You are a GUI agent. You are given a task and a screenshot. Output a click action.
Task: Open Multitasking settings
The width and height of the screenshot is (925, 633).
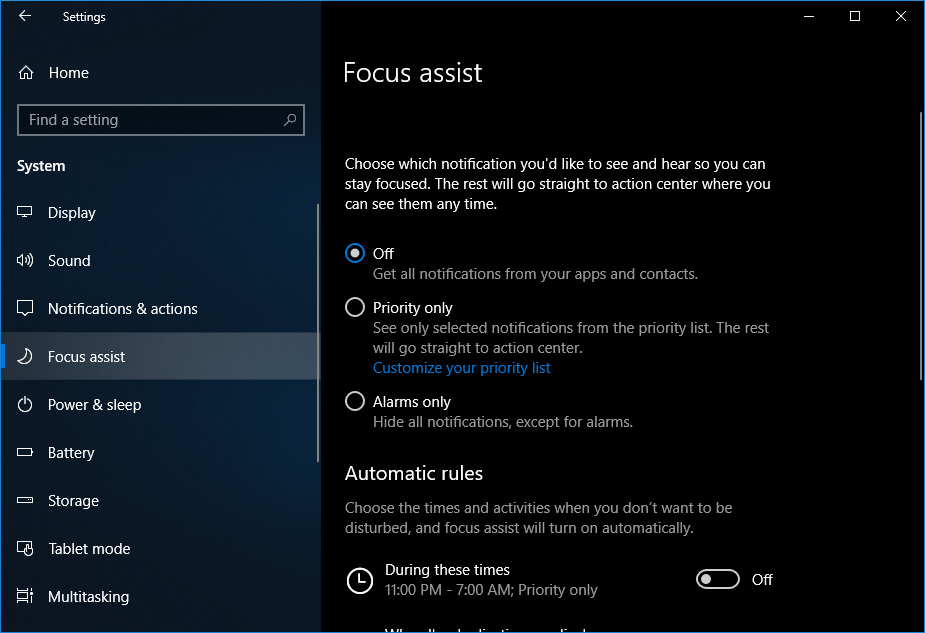(89, 596)
